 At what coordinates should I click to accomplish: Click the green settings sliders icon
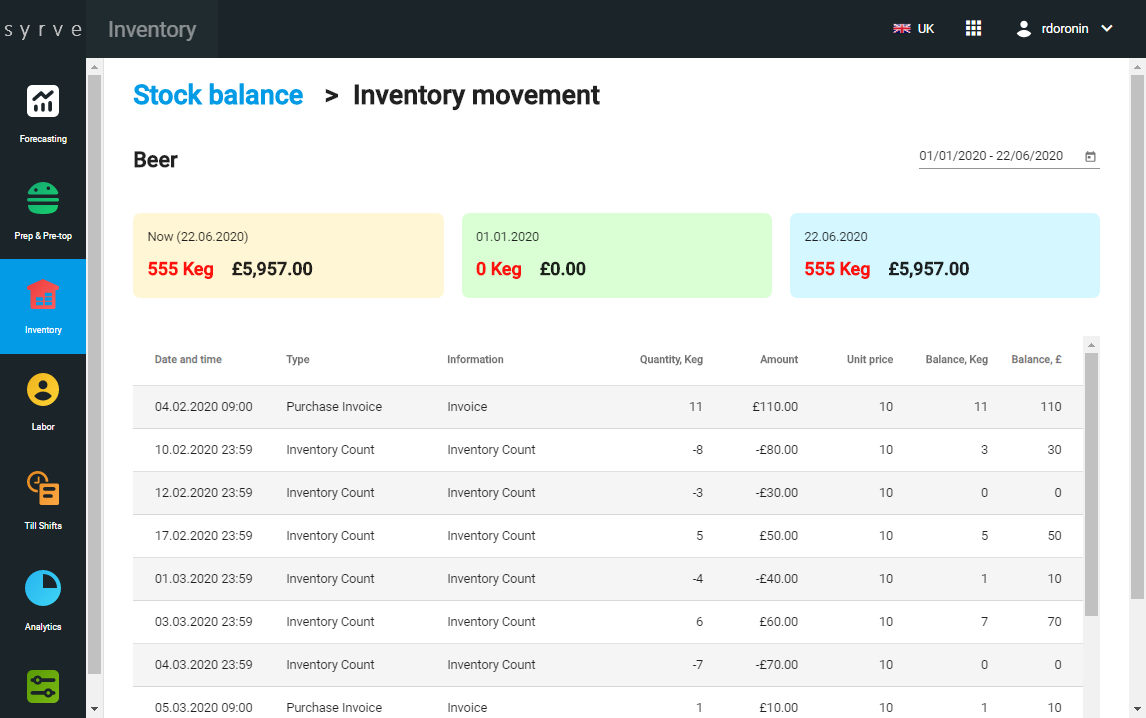pyautogui.click(x=43, y=686)
